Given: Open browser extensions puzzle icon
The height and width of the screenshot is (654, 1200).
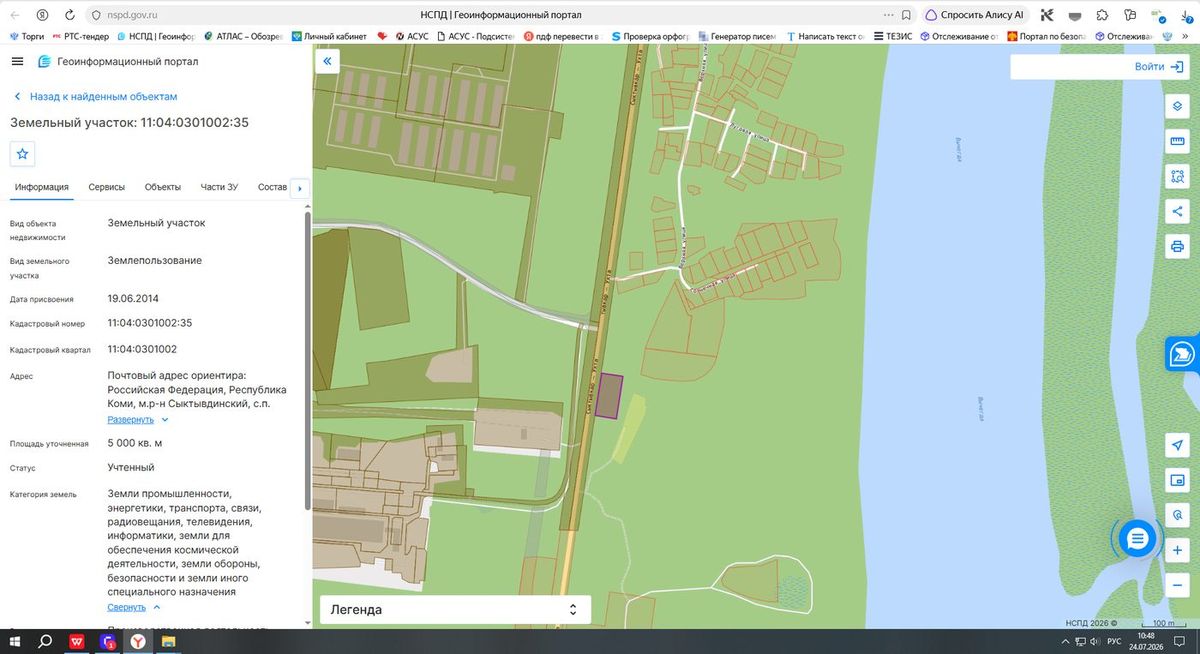Looking at the screenshot, I should click(1102, 15).
